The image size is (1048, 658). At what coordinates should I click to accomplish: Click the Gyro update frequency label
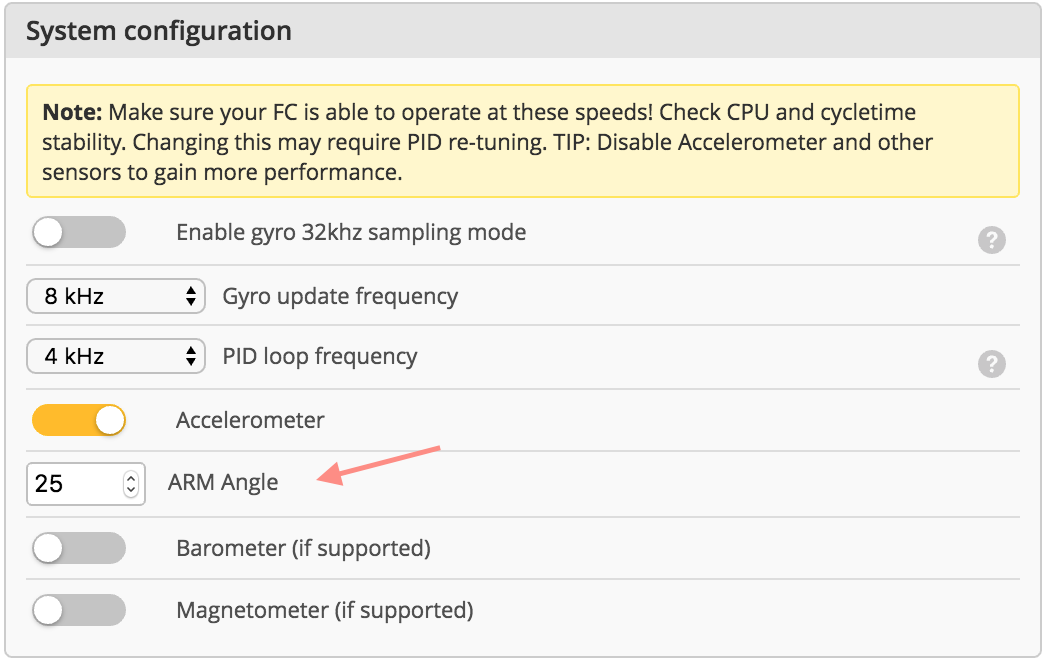click(338, 296)
